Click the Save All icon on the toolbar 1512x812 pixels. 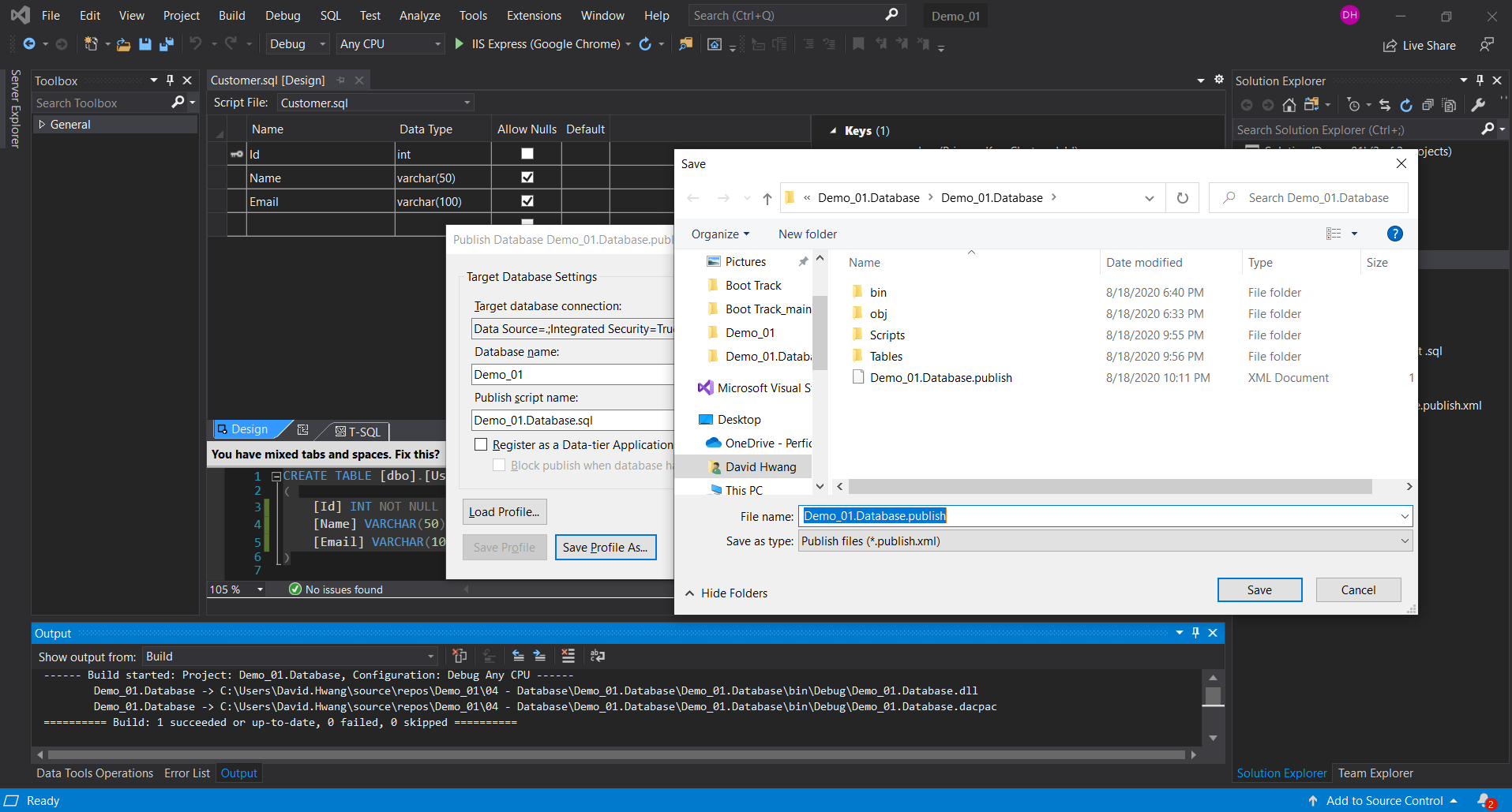pos(166,44)
